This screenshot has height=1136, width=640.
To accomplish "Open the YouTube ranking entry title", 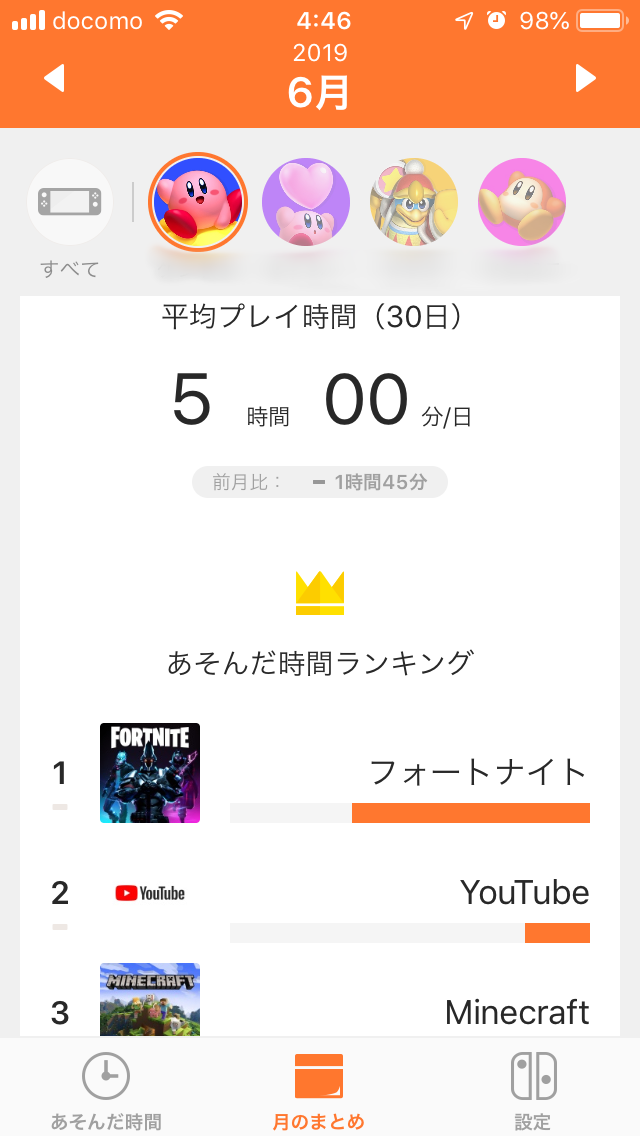I will [x=525, y=893].
